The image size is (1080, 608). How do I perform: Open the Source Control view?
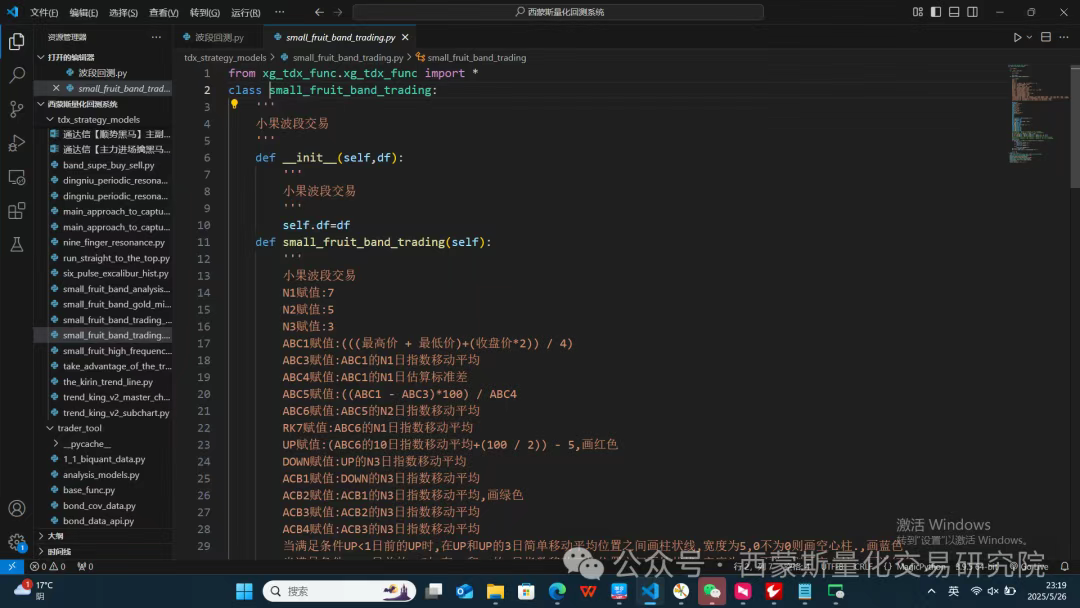[x=17, y=109]
